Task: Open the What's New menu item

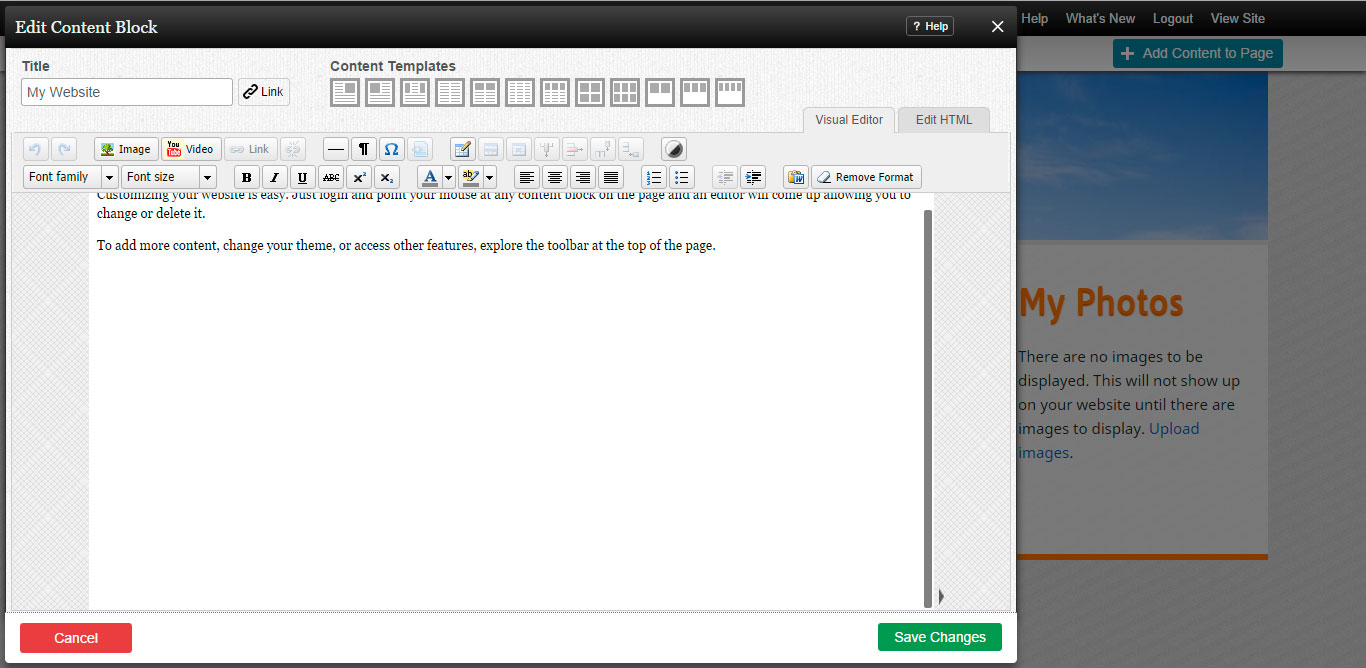Action: tap(1100, 18)
